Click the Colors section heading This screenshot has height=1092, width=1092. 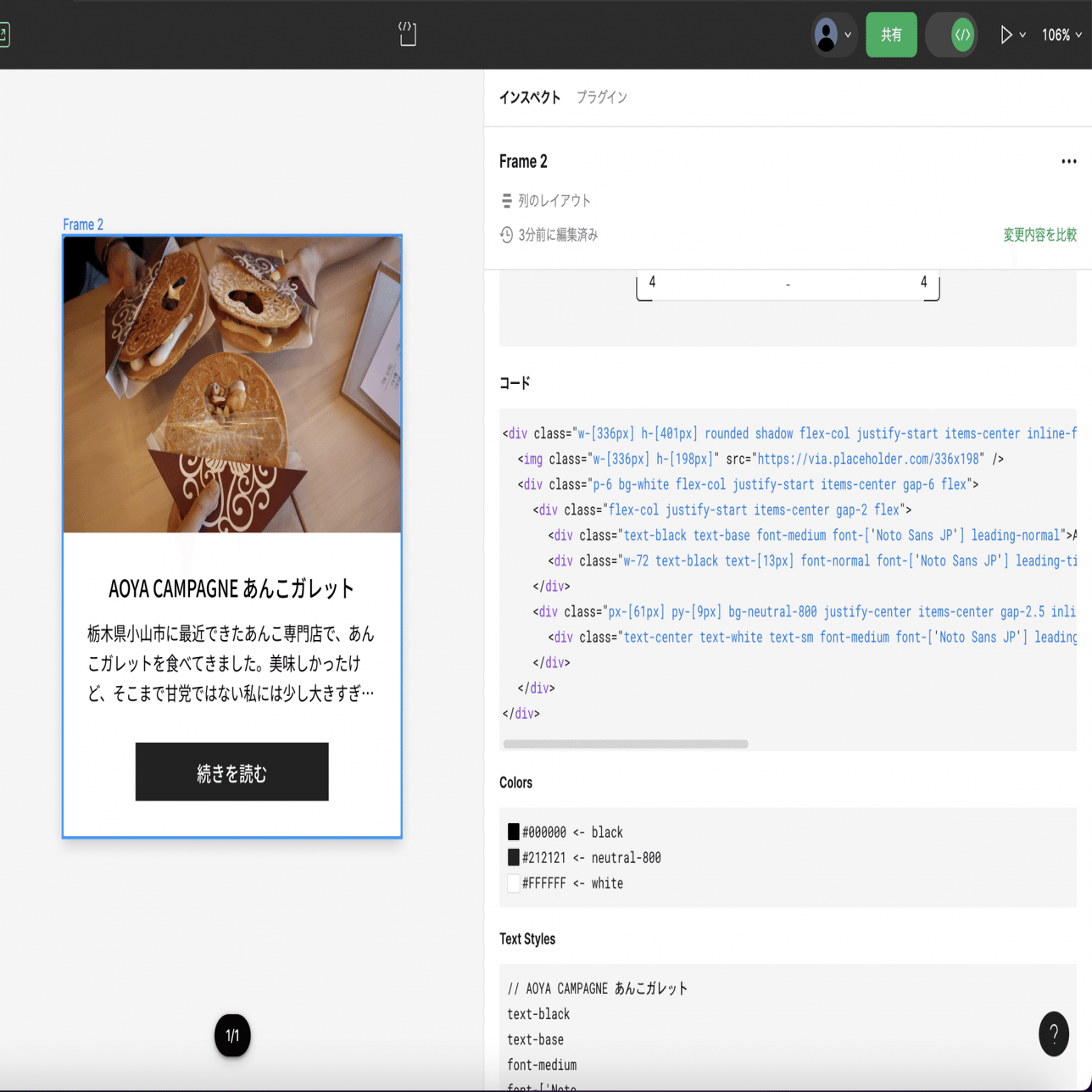(x=515, y=783)
